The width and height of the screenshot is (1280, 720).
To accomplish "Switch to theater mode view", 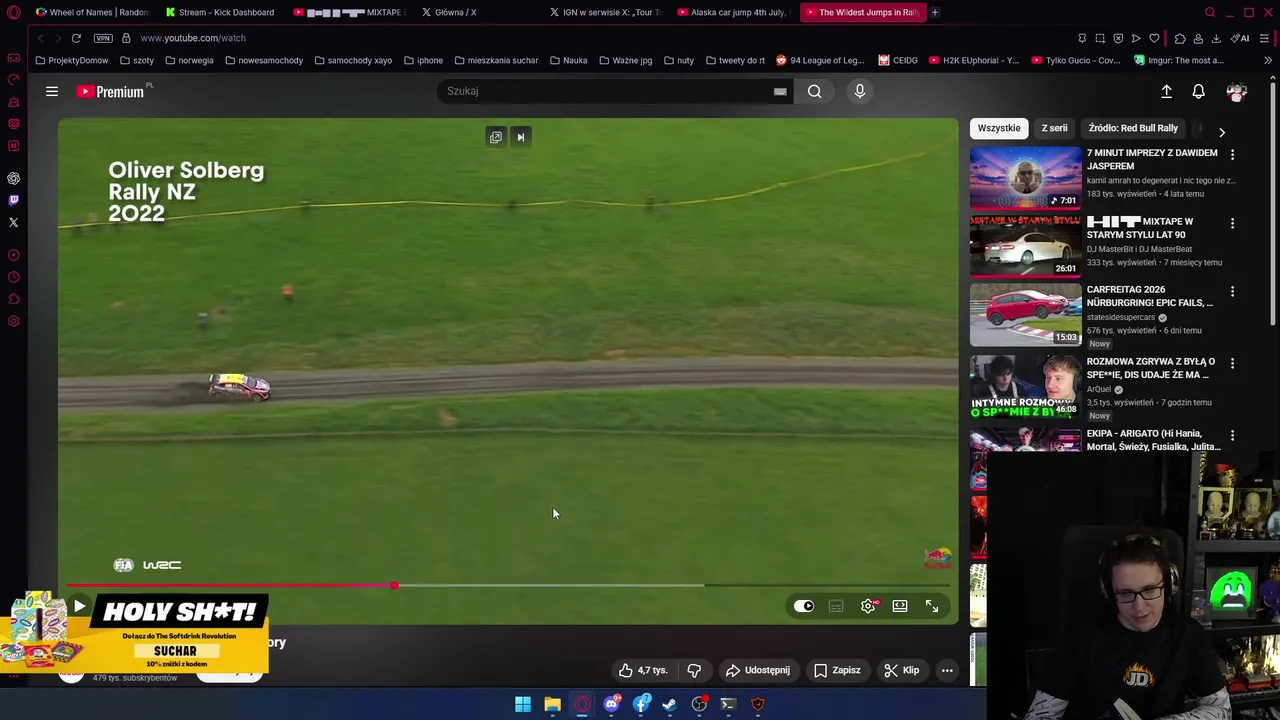I will (x=900, y=606).
